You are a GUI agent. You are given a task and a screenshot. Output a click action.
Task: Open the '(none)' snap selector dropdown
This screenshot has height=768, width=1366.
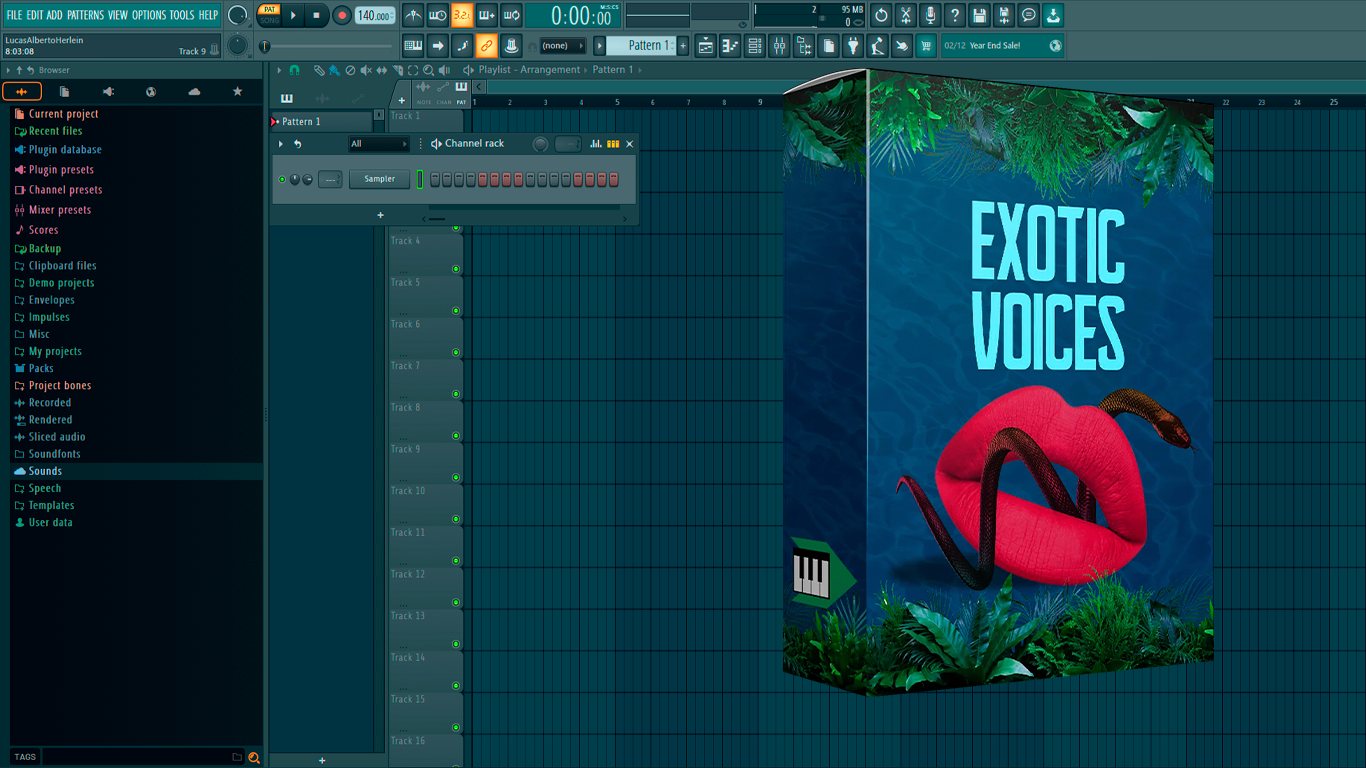pos(562,46)
